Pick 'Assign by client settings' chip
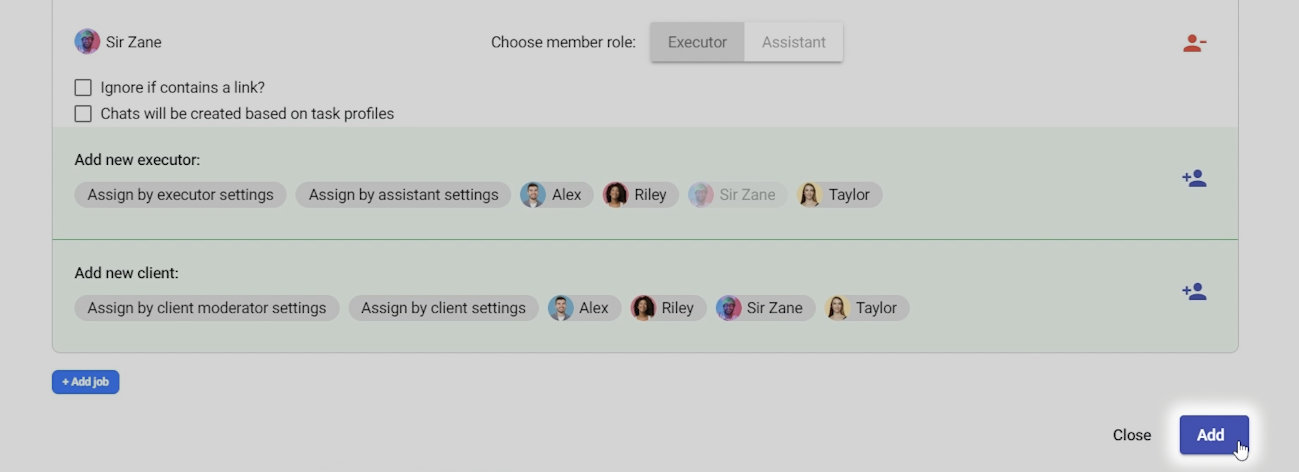The width and height of the screenshot is (1299, 472). (x=443, y=308)
